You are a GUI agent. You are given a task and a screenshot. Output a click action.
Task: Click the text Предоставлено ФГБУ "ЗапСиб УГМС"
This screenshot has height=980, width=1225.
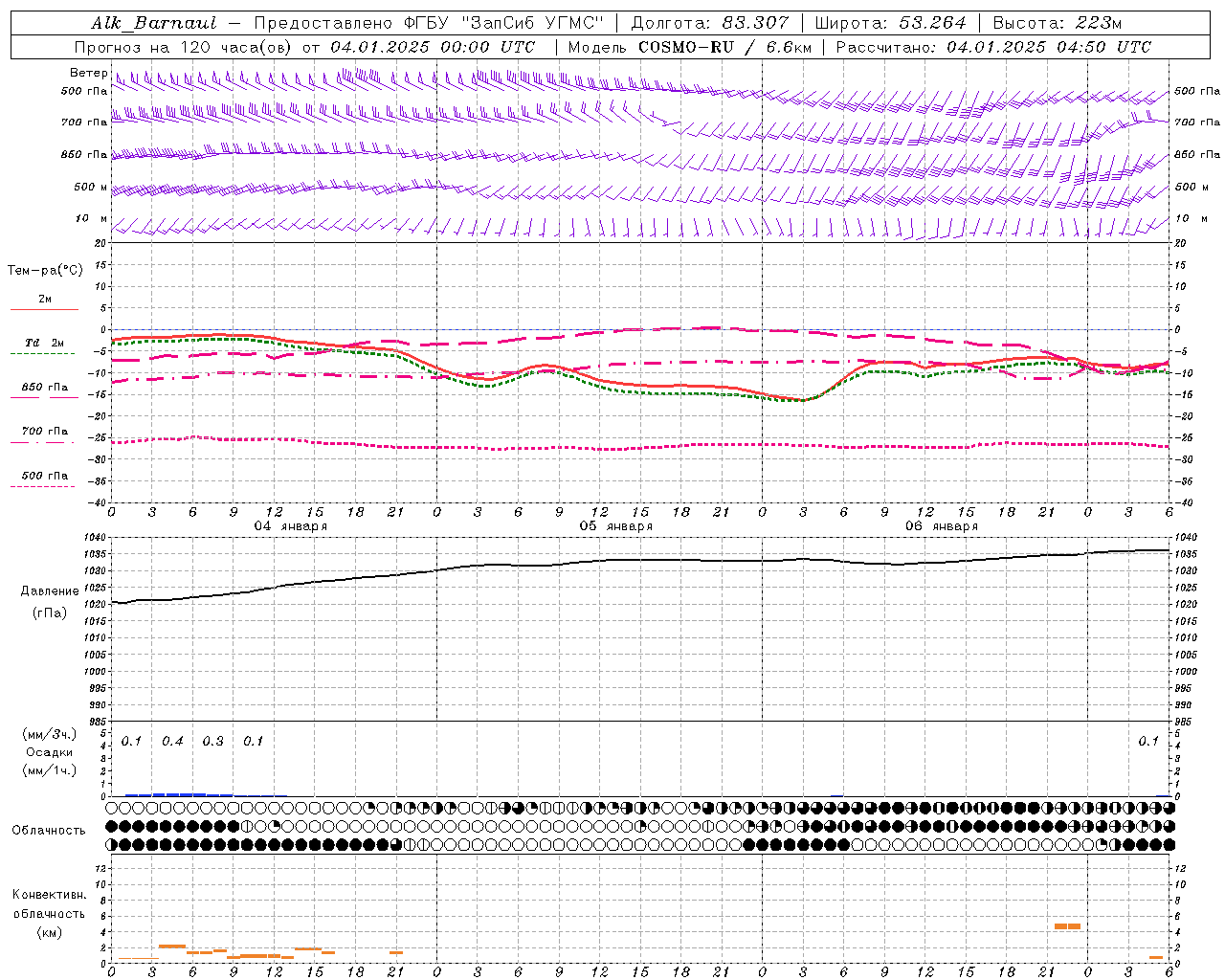click(429, 23)
